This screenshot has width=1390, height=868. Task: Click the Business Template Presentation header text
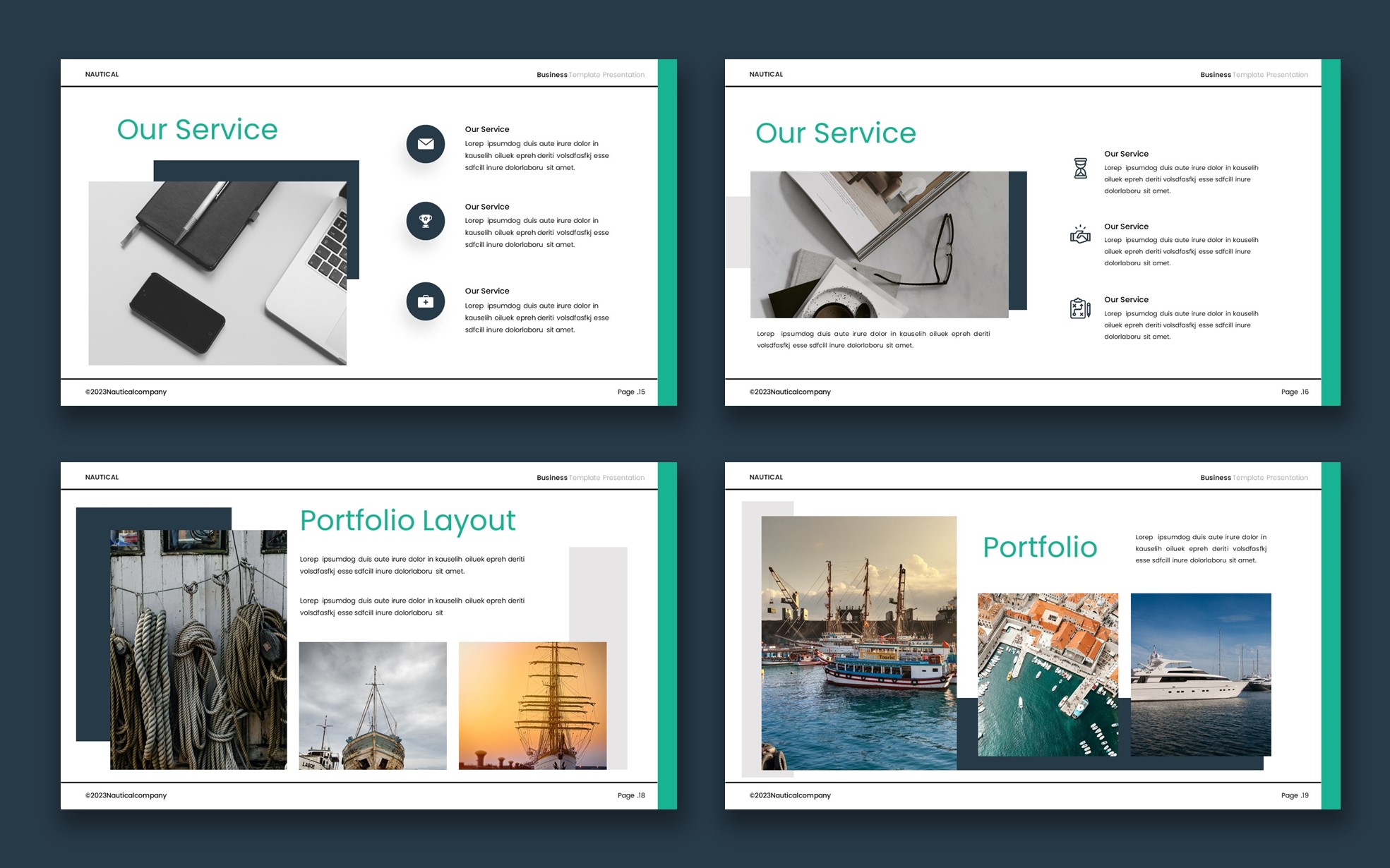click(x=590, y=74)
